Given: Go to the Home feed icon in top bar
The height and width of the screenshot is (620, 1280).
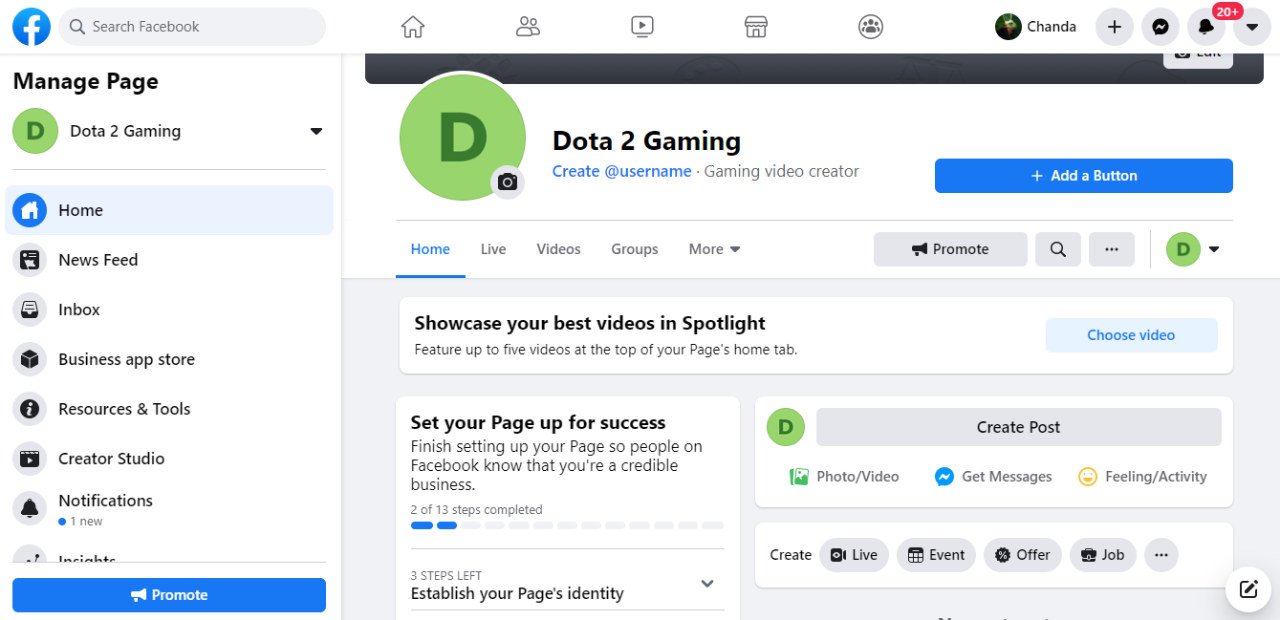Looking at the screenshot, I should pyautogui.click(x=413, y=27).
